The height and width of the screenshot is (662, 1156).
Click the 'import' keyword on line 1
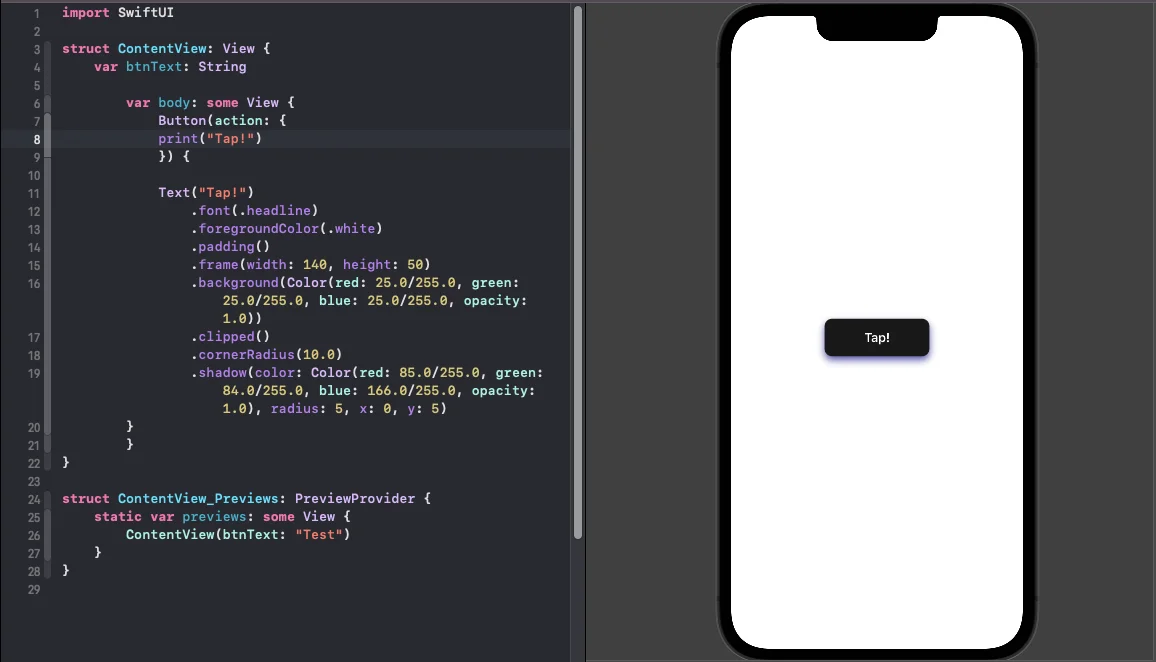pos(86,13)
